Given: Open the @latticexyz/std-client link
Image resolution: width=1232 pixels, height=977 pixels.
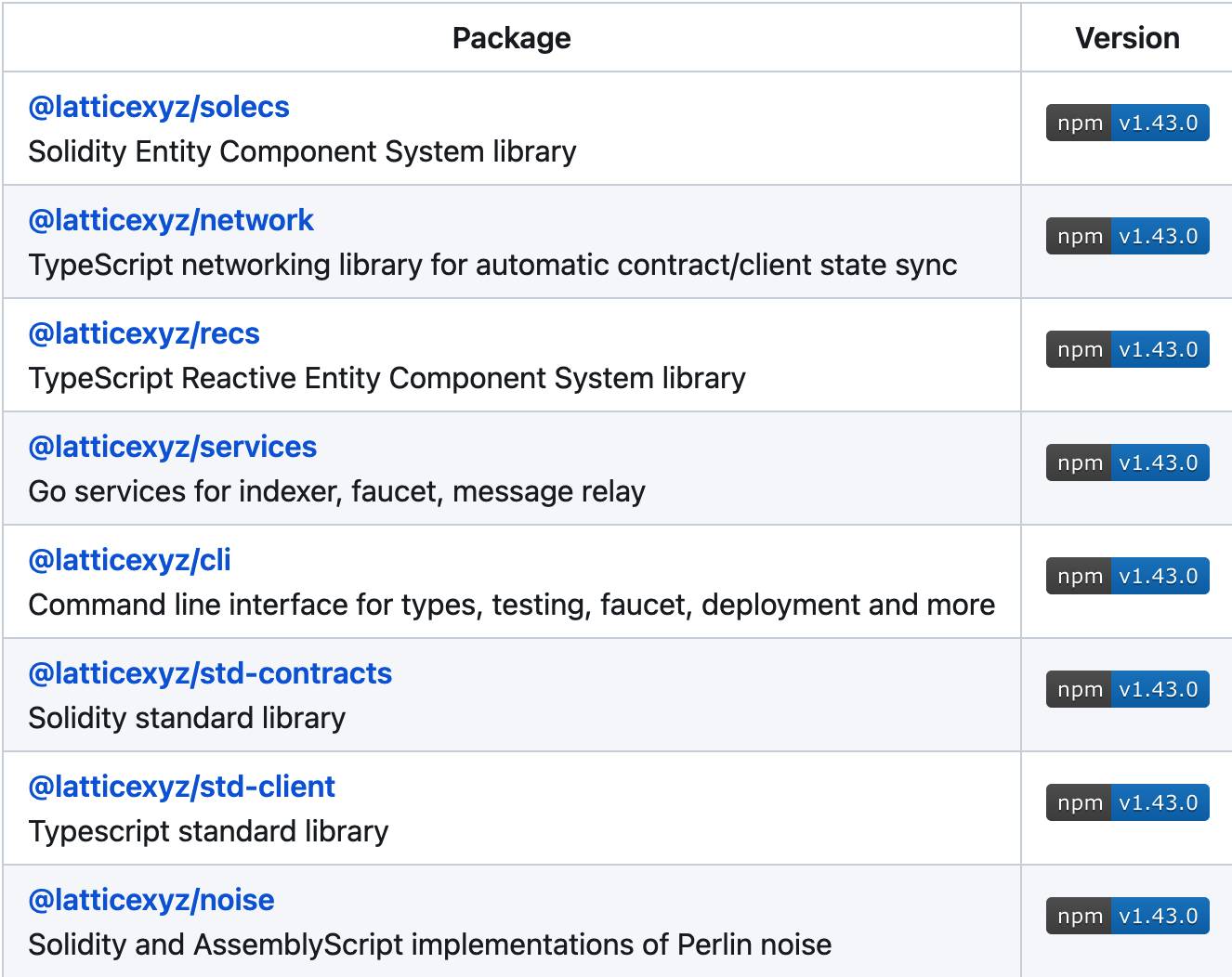Looking at the screenshot, I should (182, 788).
